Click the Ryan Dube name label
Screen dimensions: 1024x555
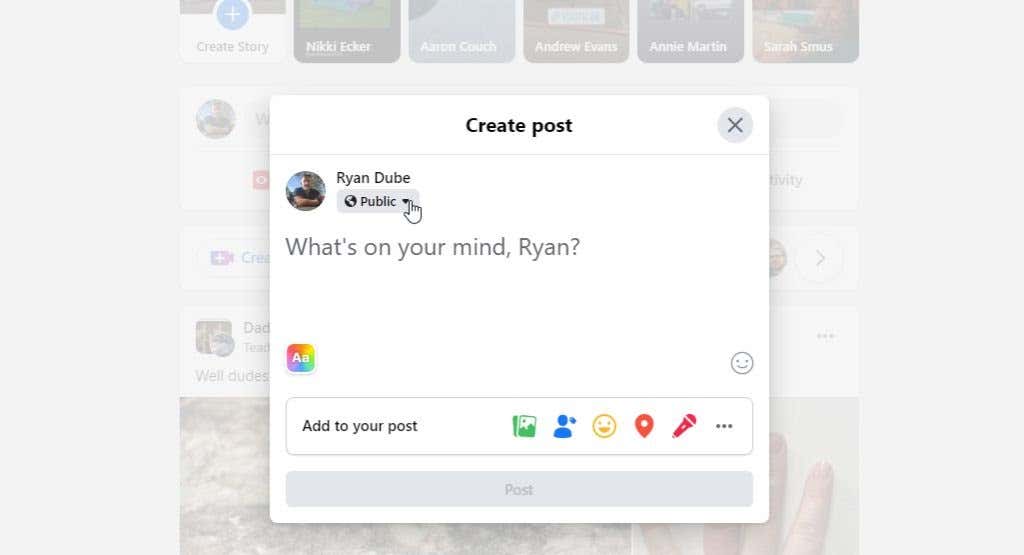pos(373,178)
